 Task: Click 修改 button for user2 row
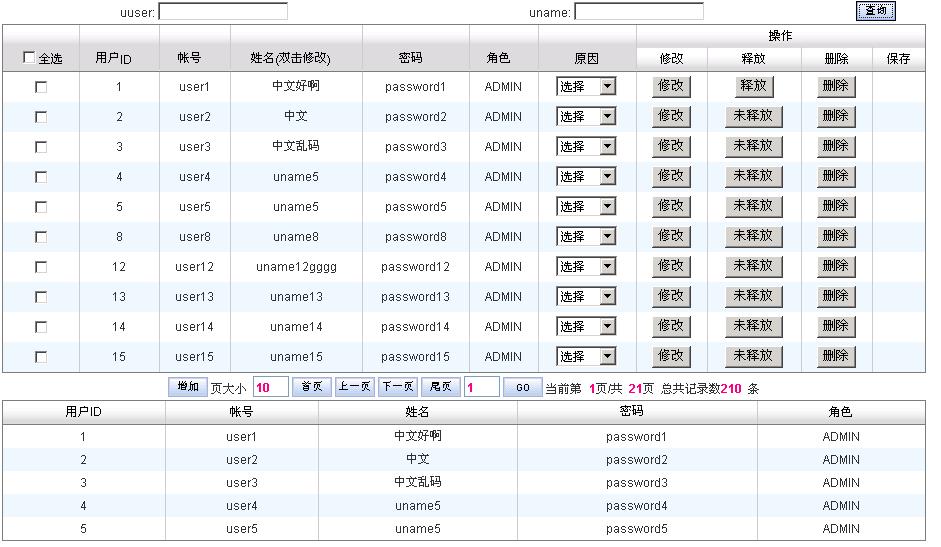point(671,117)
